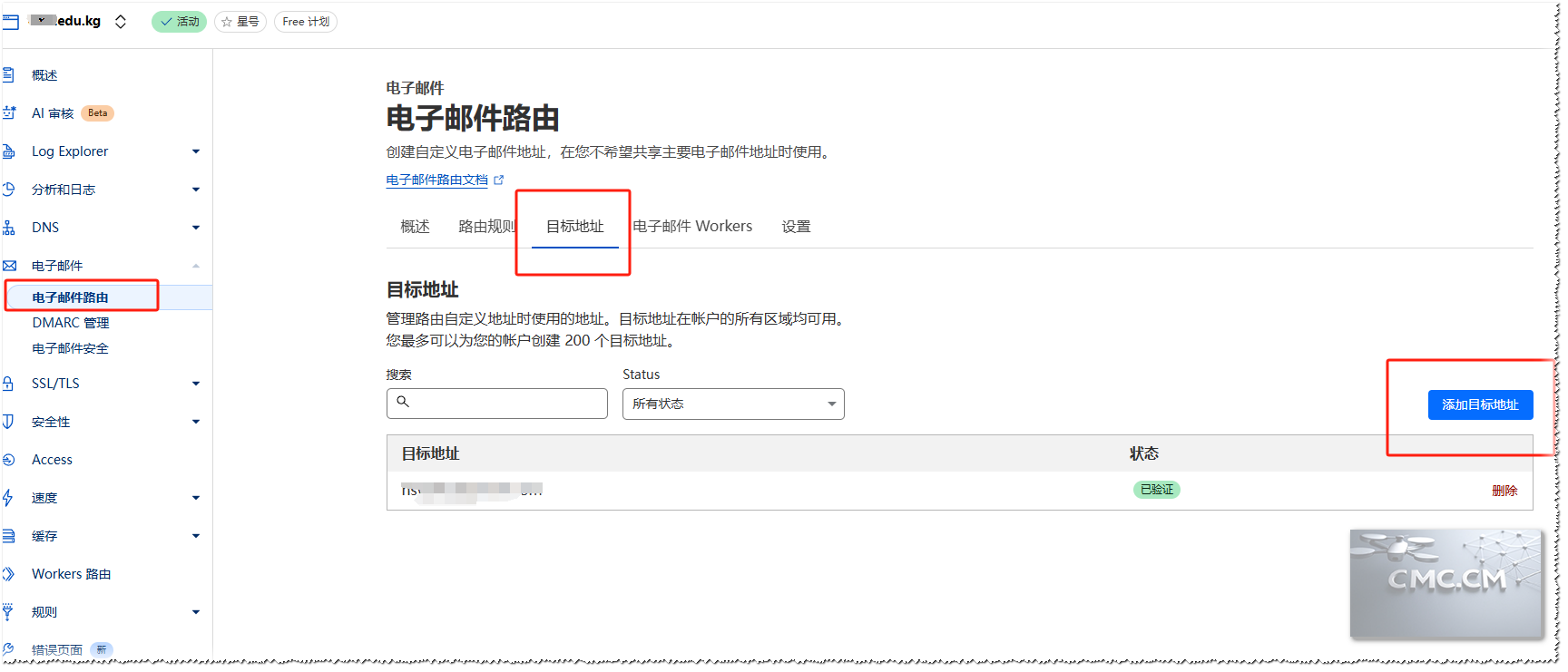
Task: Click the Access sidebar icon
Action: click(8, 460)
